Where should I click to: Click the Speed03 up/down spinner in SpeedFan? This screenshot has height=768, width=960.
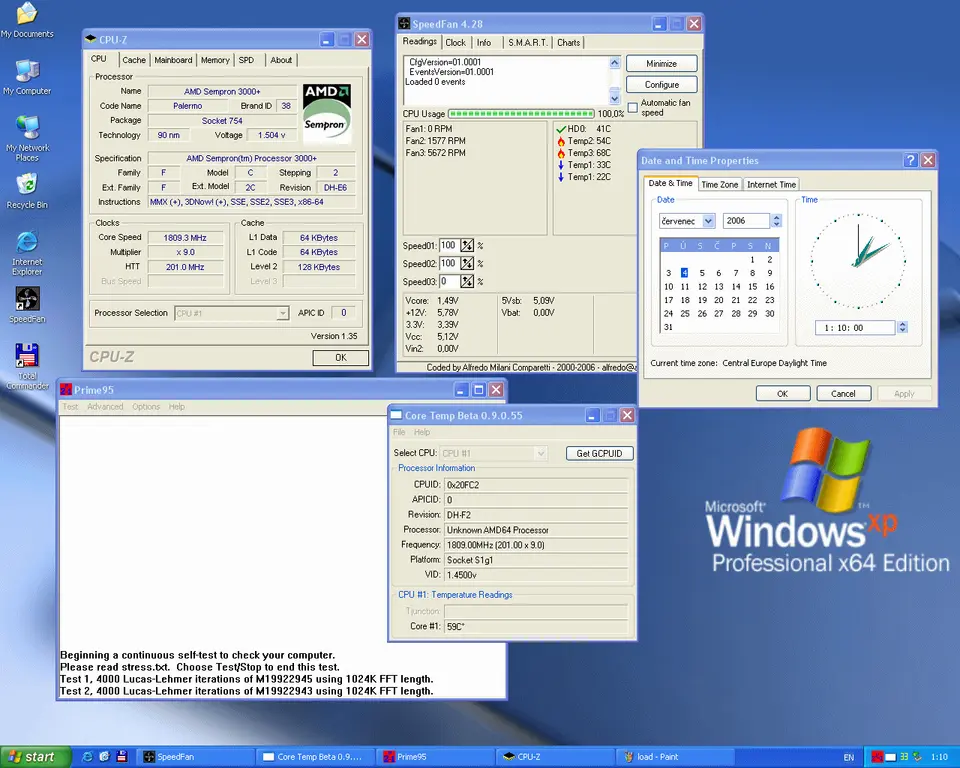pos(467,281)
